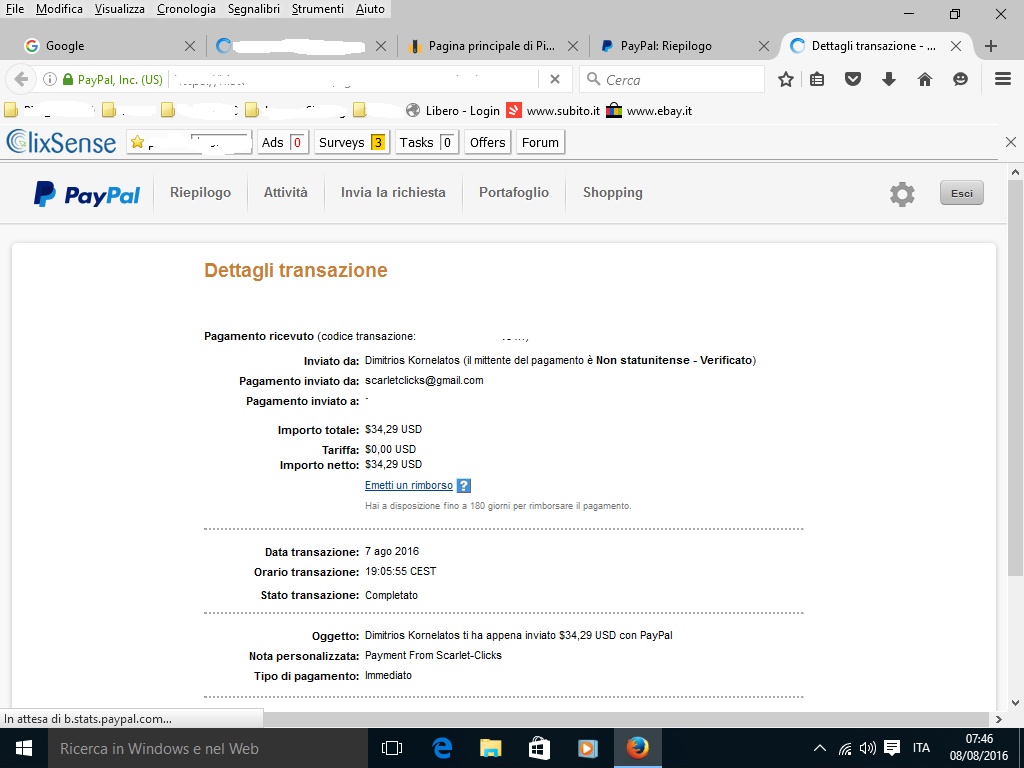Image resolution: width=1024 pixels, height=768 pixels.
Task: Click in the Cerca search field
Action: tap(671, 80)
